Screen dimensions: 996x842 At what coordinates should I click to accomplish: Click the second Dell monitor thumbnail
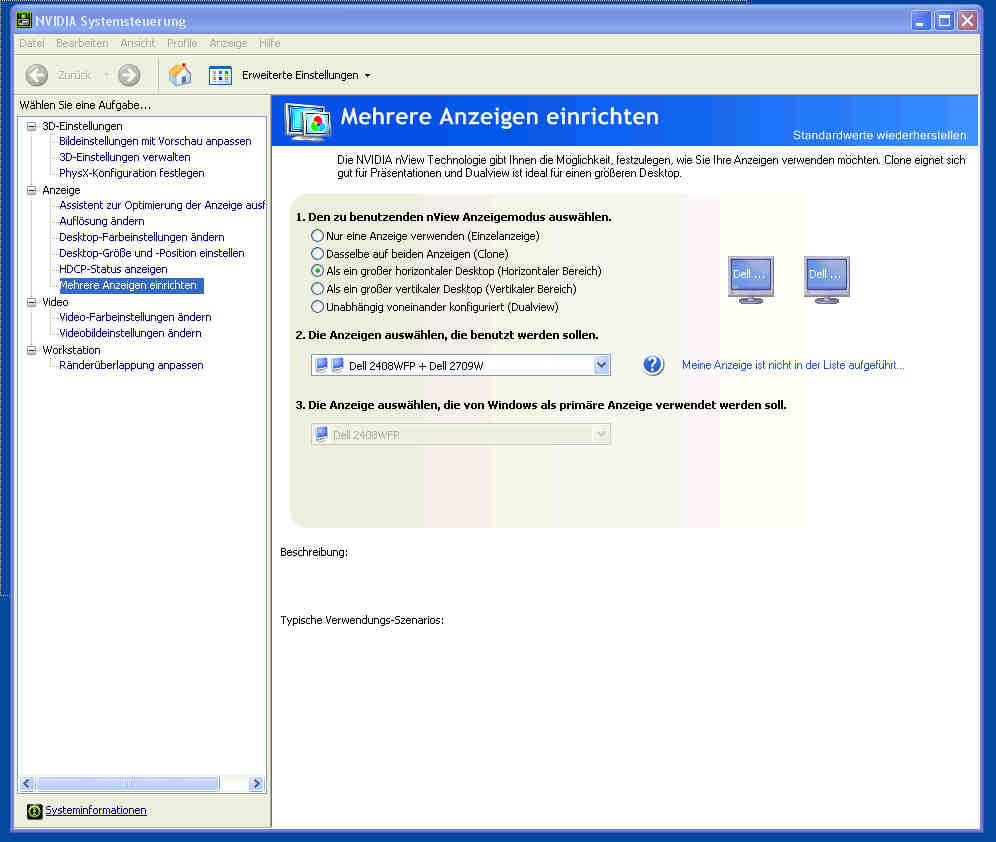click(x=826, y=279)
